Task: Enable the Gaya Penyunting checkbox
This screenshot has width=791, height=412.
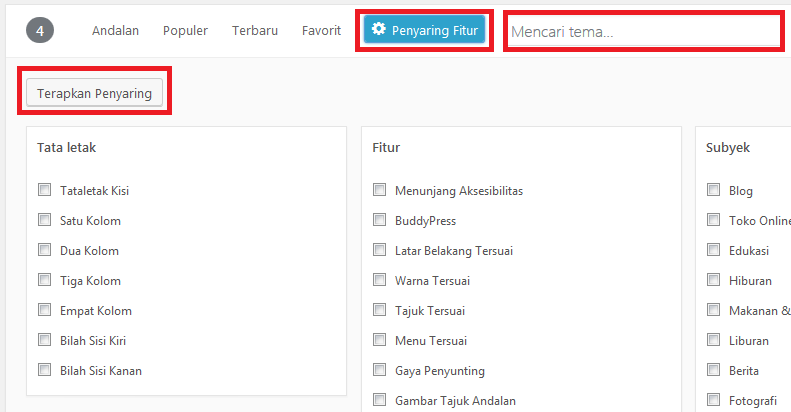Action: (x=379, y=370)
